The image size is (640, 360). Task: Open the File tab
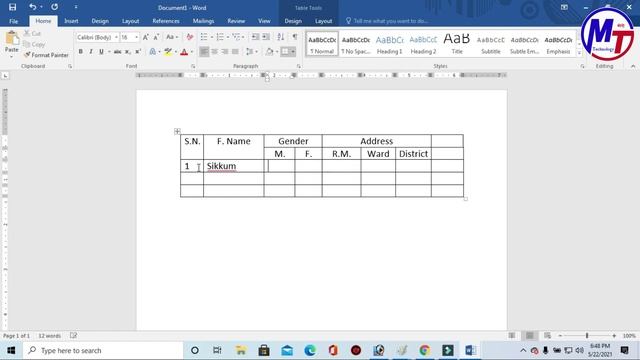point(13,21)
